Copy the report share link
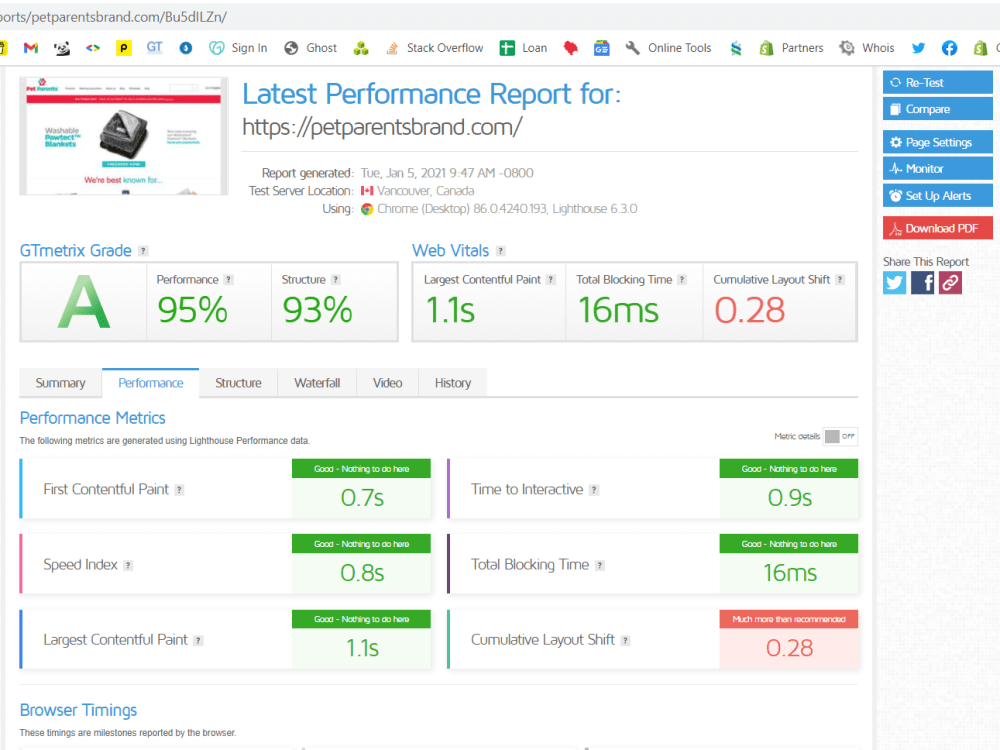Image resolution: width=1000 pixels, height=750 pixels. (950, 283)
